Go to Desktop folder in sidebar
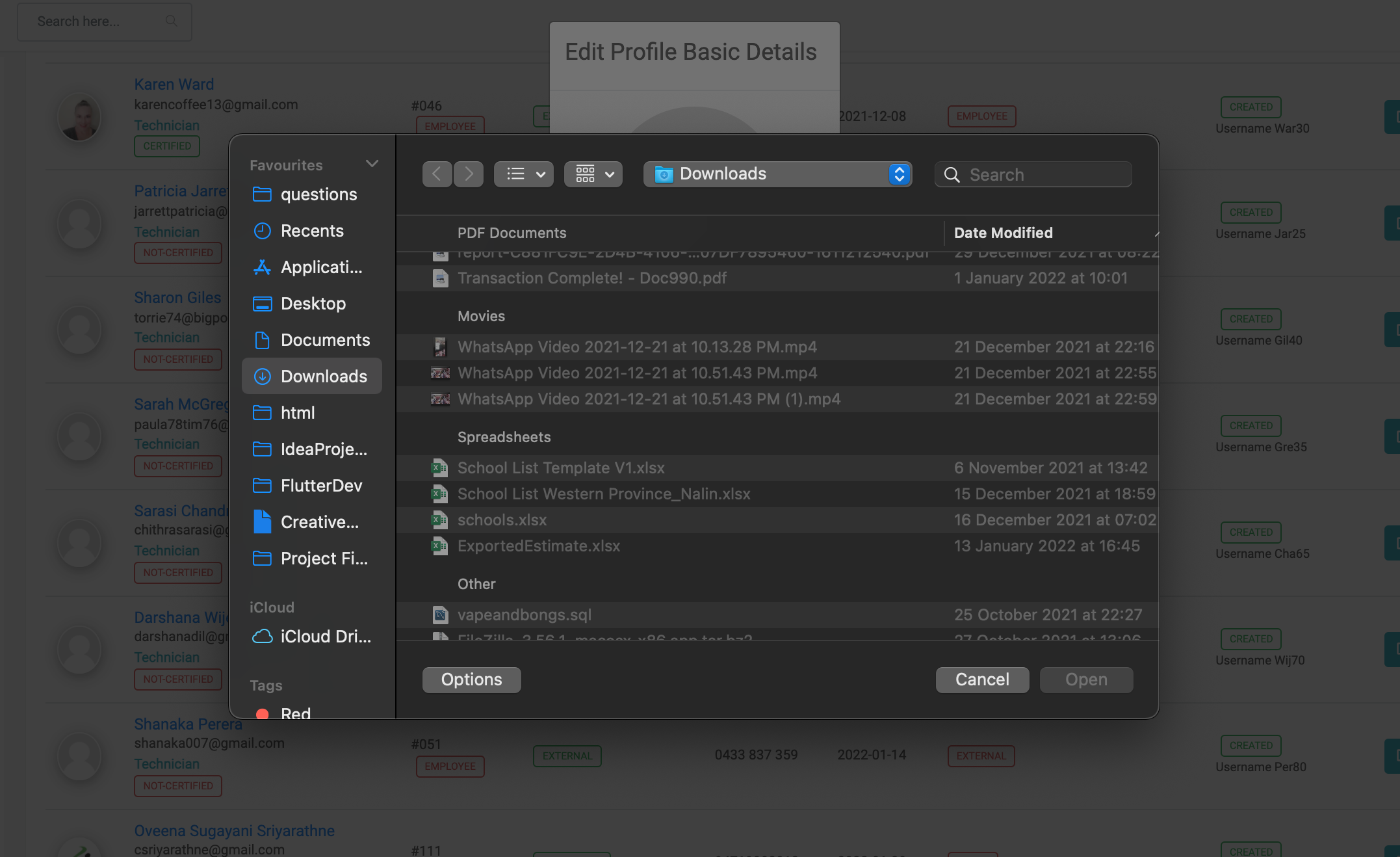The width and height of the screenshot is (1400, 857). click(311, 304)
